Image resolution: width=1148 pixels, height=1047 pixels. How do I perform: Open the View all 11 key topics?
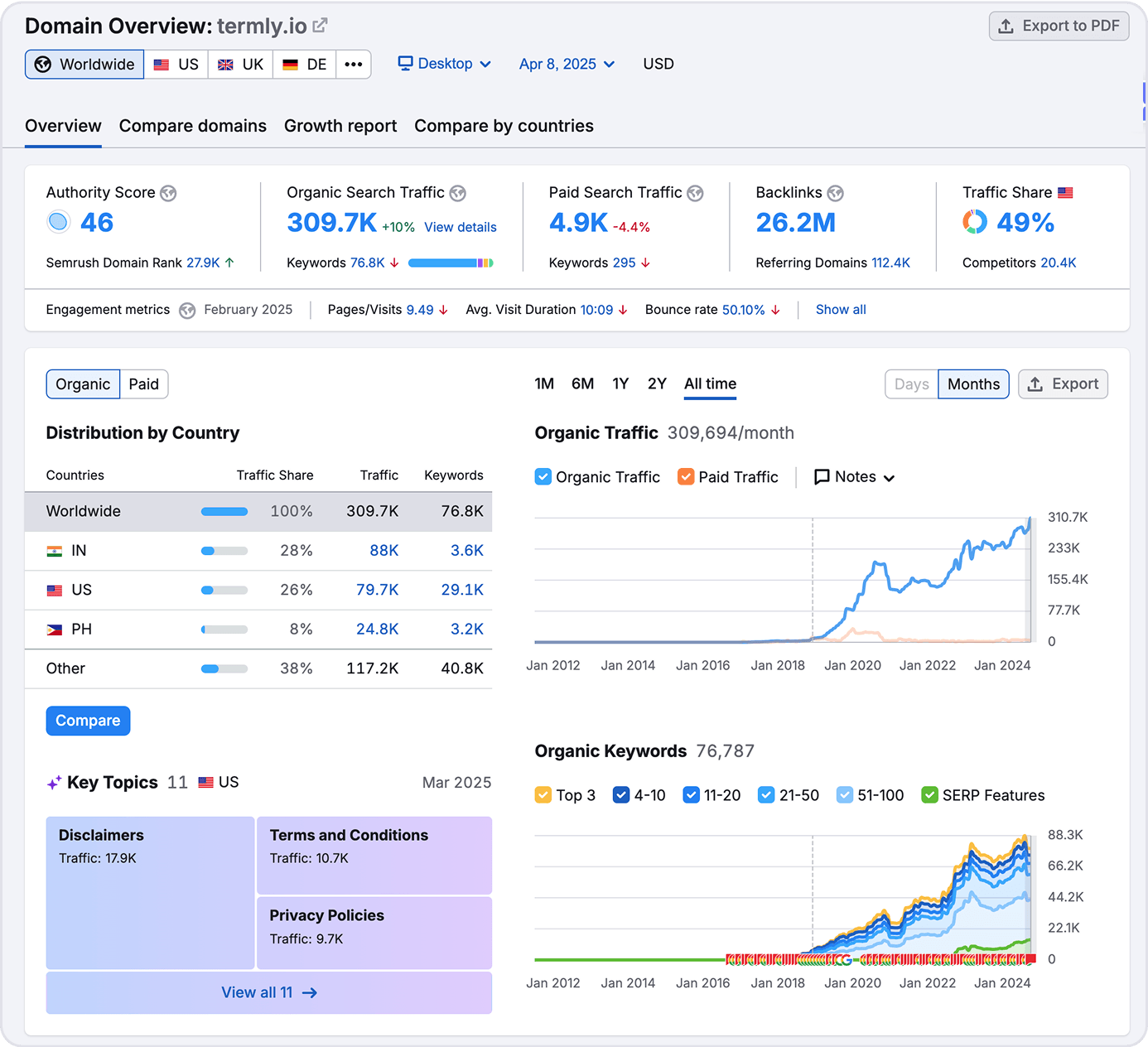pos(268,992)
